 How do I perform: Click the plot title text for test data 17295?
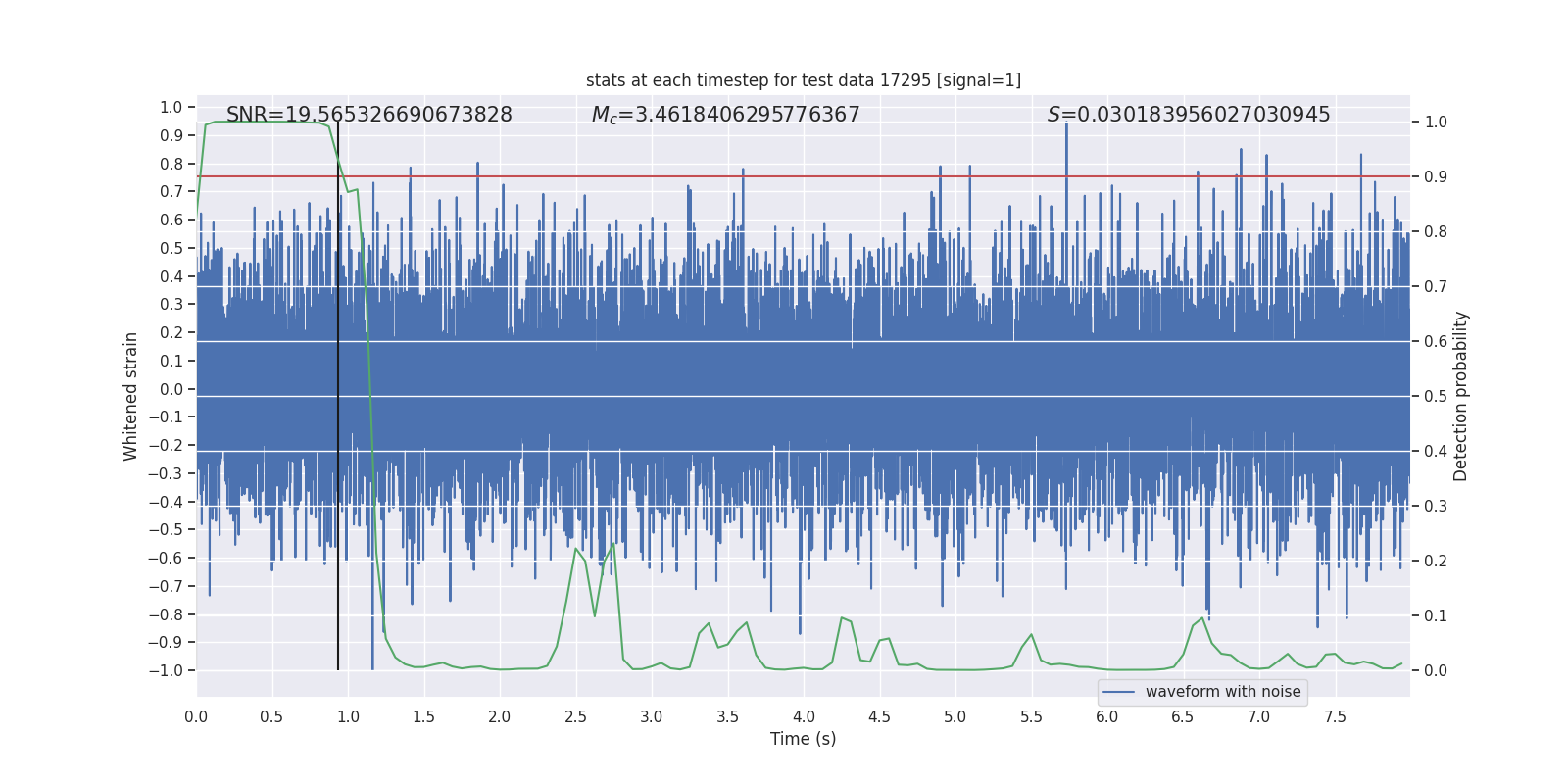[x=804, y=80]
